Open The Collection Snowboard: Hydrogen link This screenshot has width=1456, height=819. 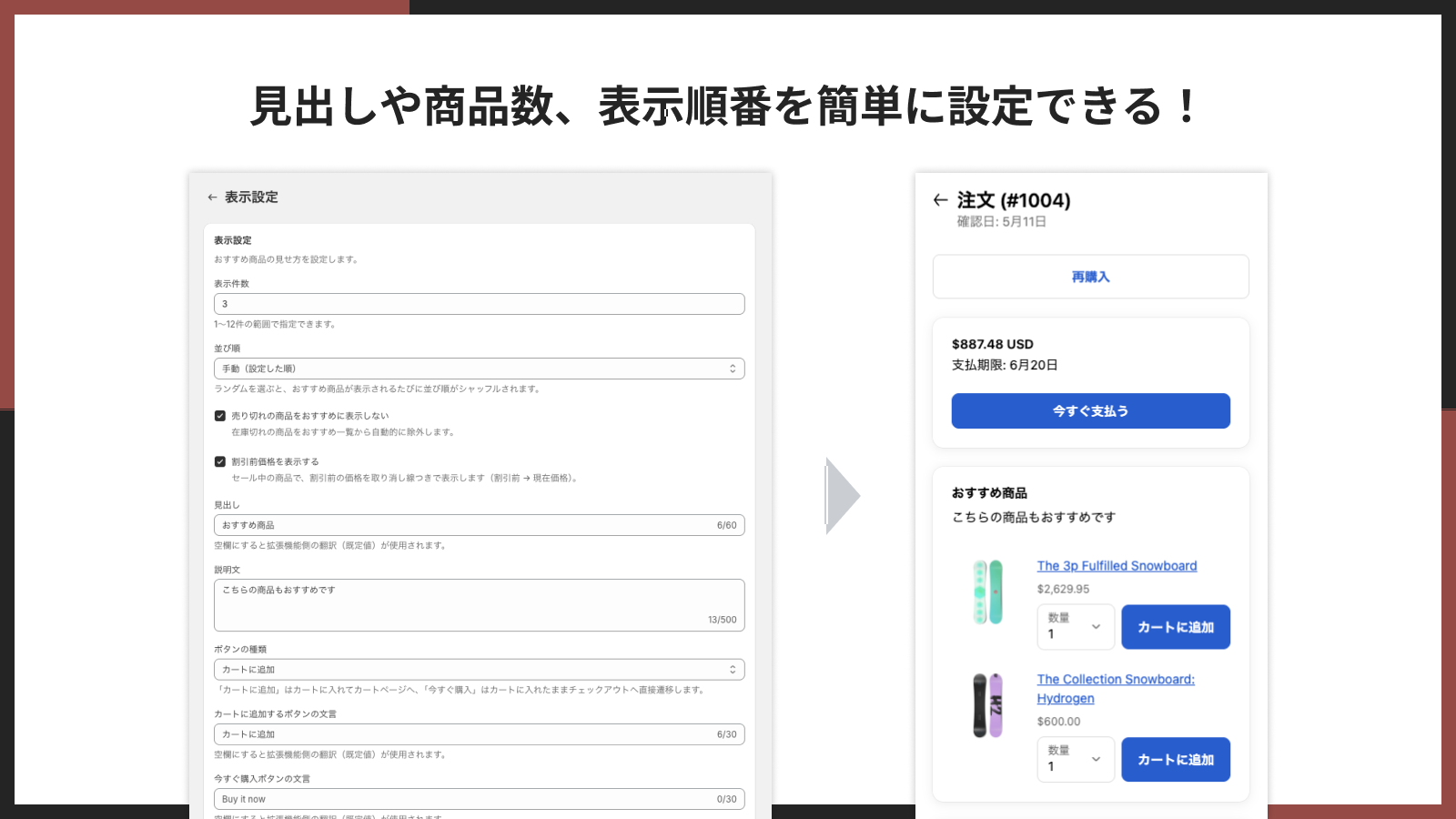(x=1116, y=689)
